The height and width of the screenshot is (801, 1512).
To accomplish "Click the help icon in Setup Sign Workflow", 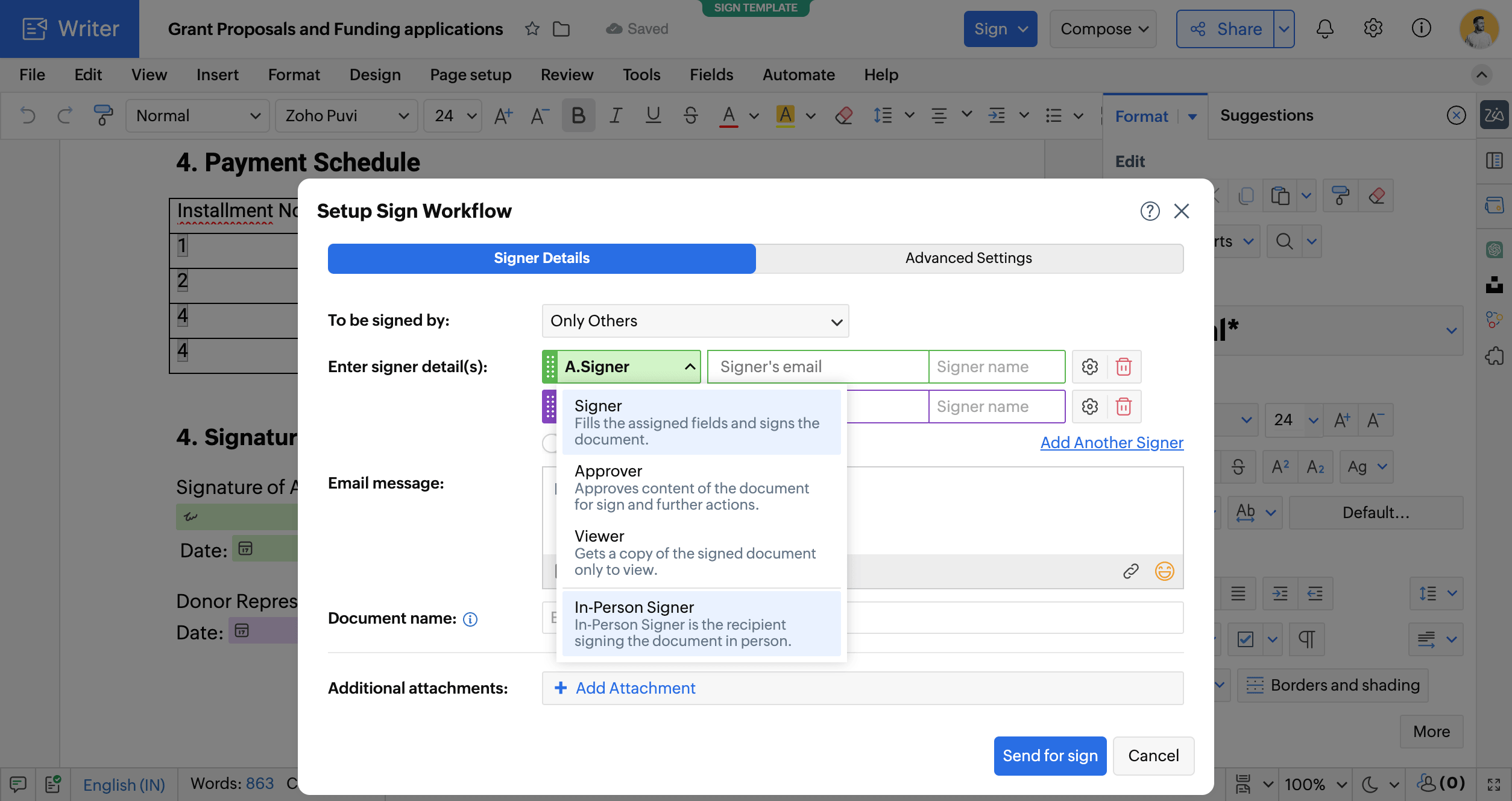I will pyautogui.click(x=1150, y=211).
